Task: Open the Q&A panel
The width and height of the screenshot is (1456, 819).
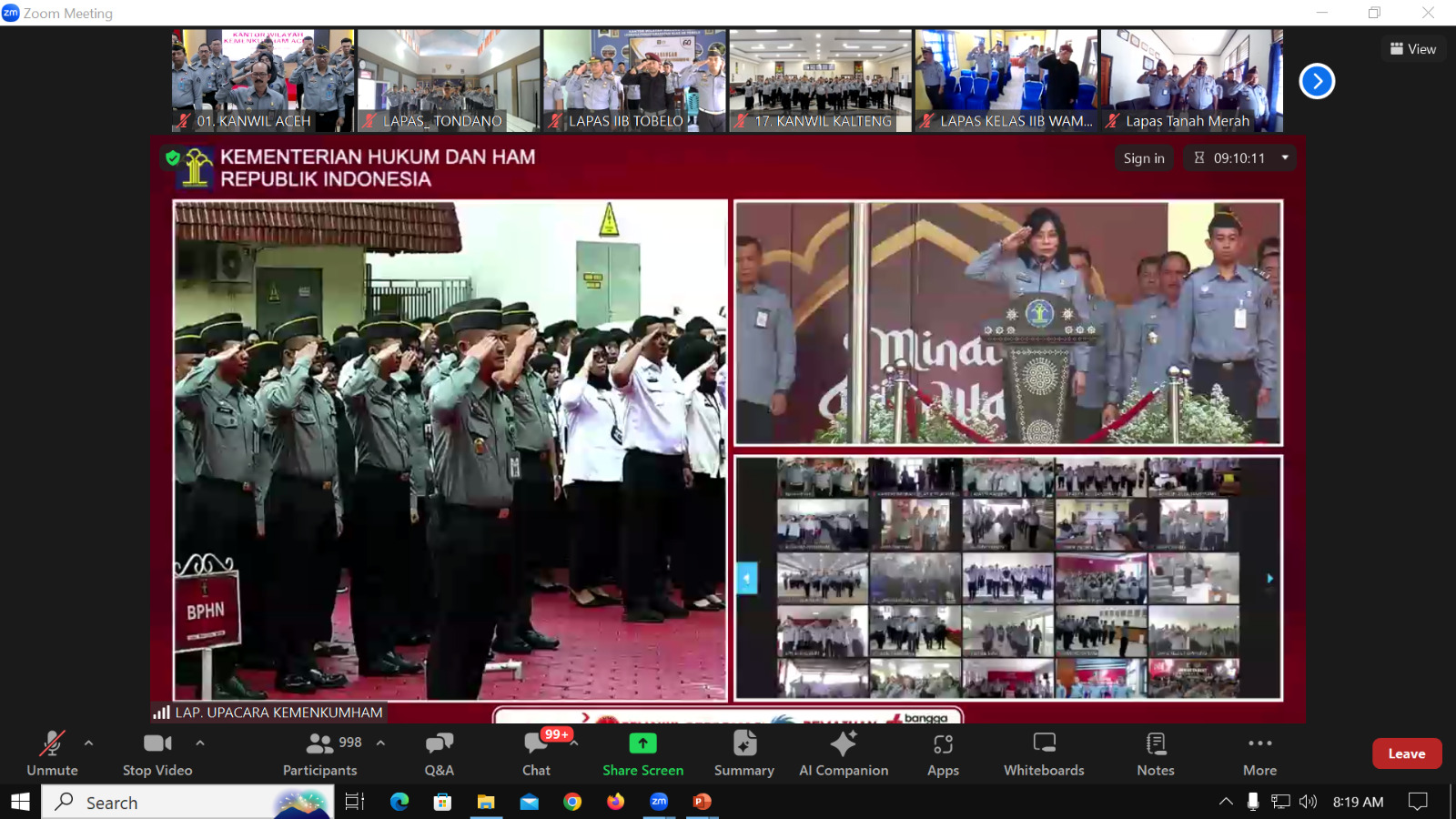Action: (x=439, y=753)
